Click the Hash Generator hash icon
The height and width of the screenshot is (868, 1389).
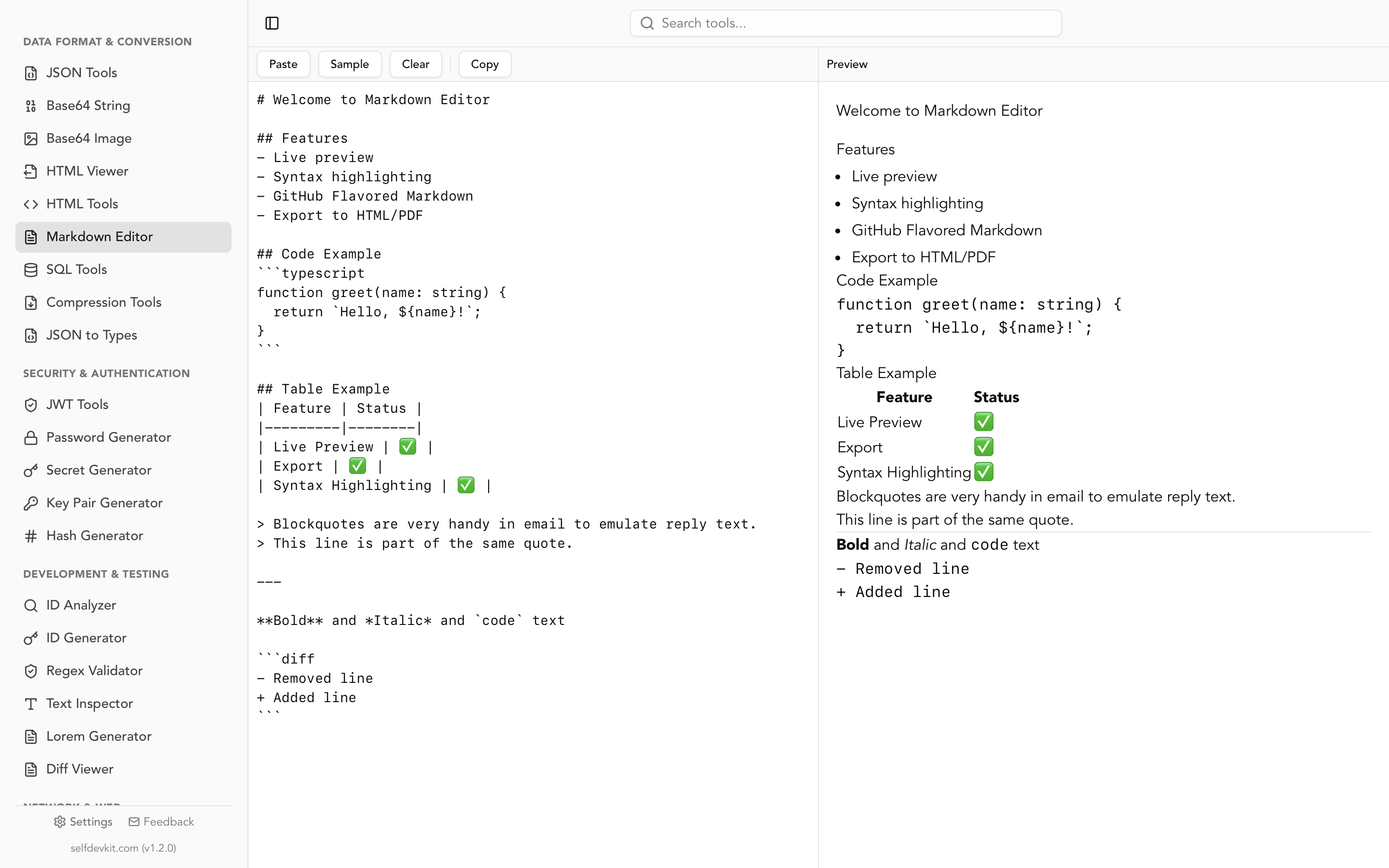(31, 536)
